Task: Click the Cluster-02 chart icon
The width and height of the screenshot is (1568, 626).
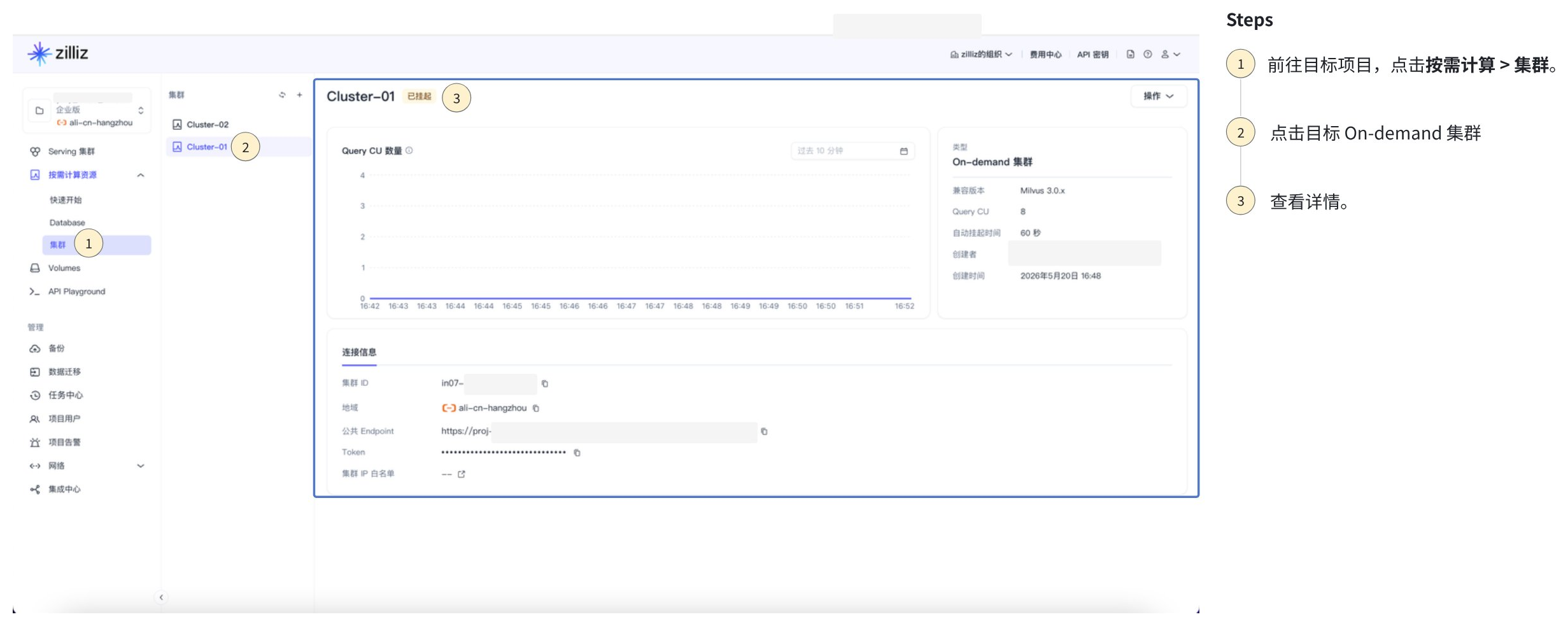Action: [177, 125]
